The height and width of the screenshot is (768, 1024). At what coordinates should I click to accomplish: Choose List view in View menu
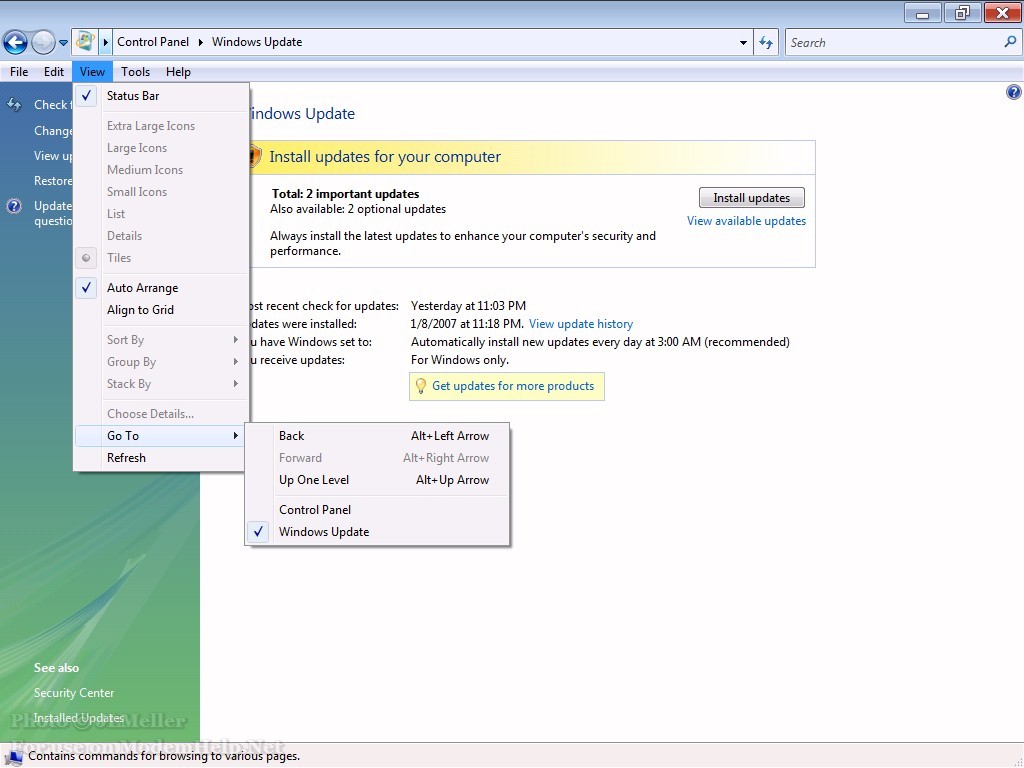click(x=161, y=214)
